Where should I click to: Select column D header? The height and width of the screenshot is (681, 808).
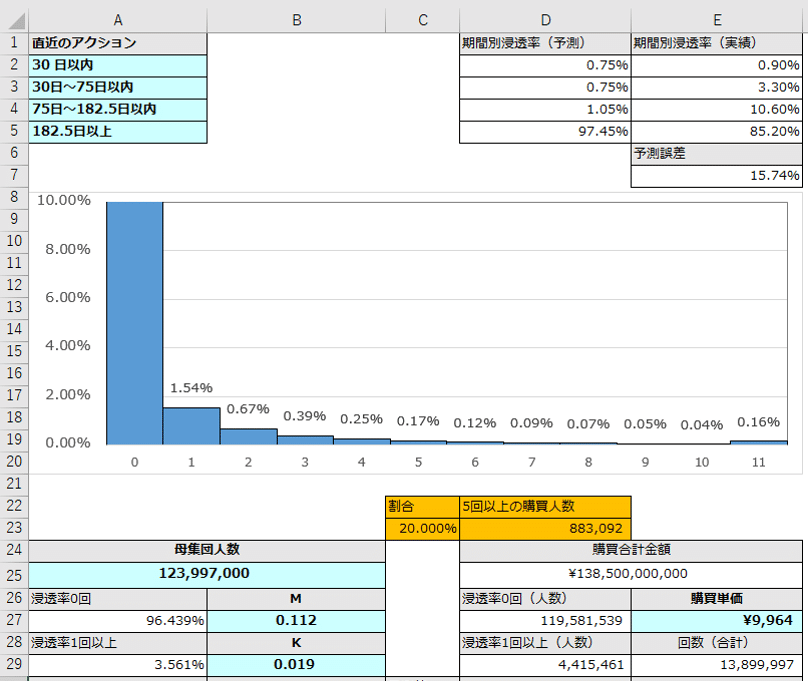tap(545, 20)
